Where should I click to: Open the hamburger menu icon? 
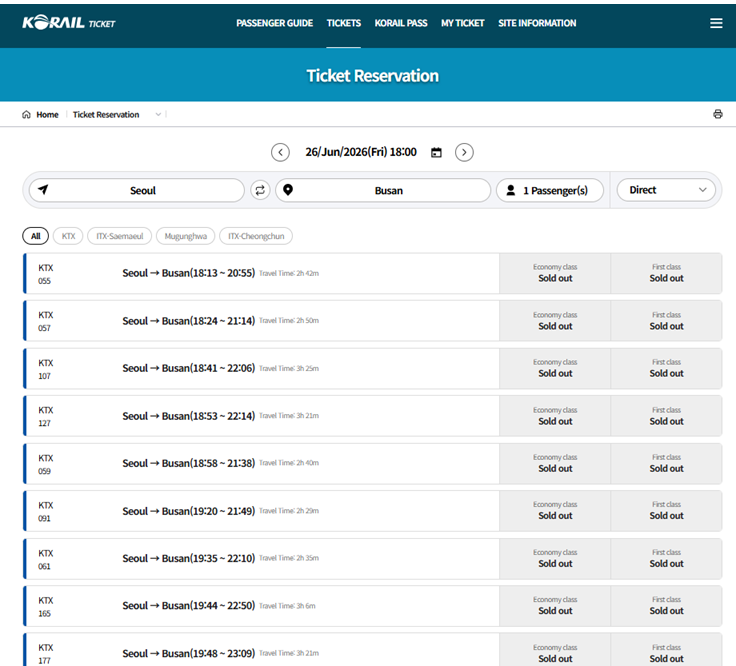tap(716, 23)
